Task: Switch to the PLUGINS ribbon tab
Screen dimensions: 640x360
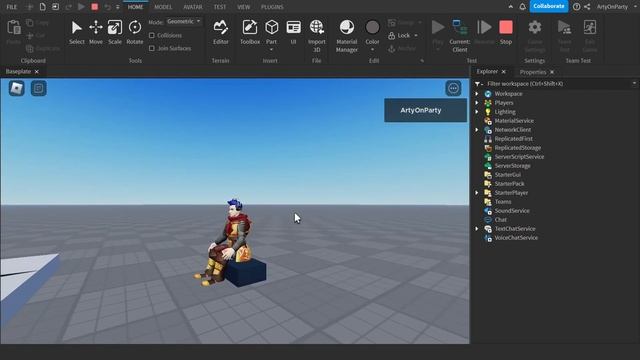Action: 272,7
